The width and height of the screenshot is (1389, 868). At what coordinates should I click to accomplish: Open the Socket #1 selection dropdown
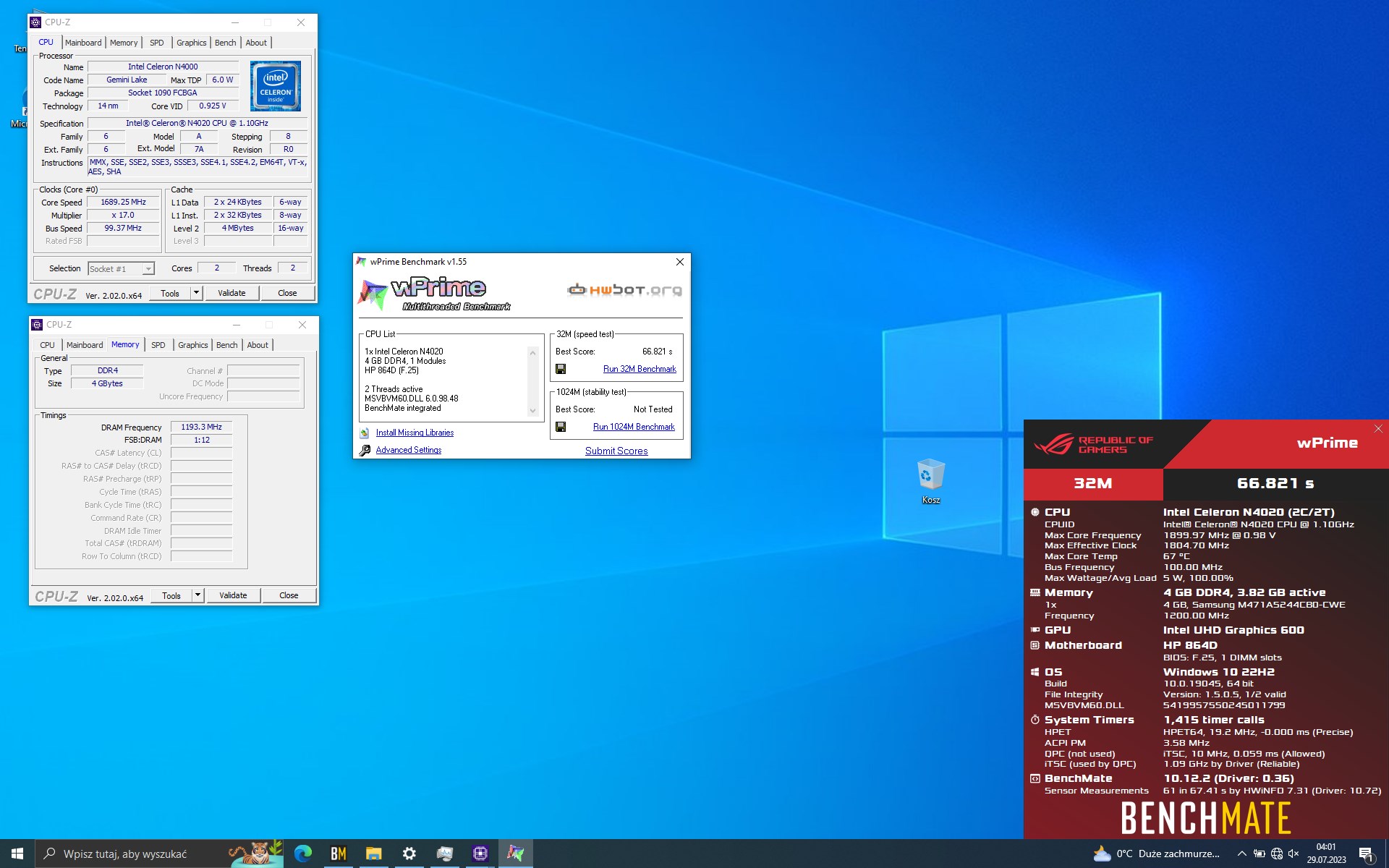[121, 268]
